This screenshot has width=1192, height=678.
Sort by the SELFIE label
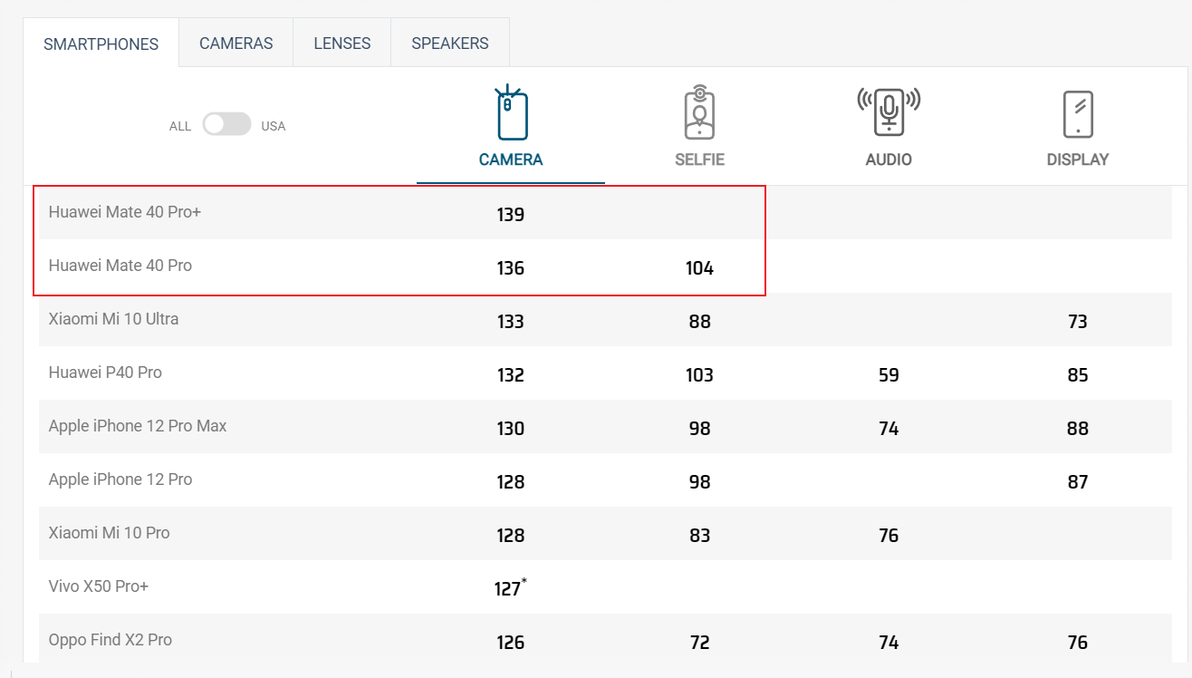700,160
